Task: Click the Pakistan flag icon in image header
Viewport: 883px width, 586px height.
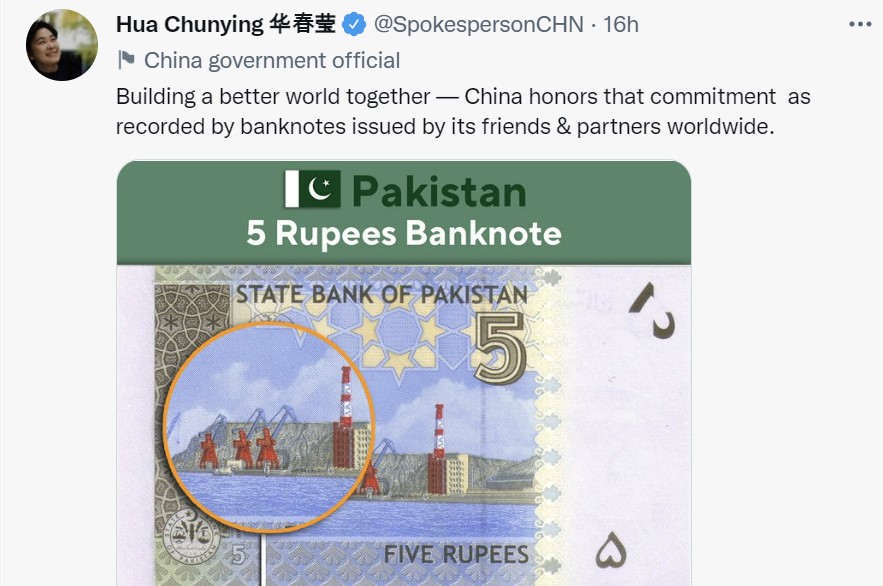Action: (312, 189)
